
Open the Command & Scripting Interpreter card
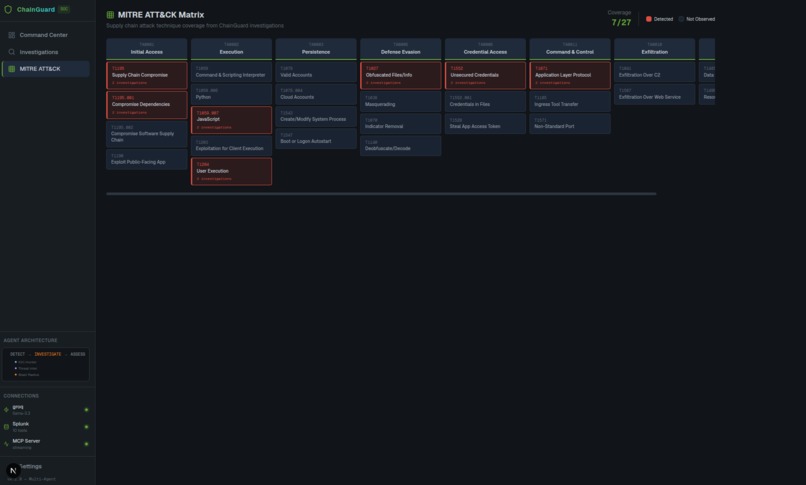[x=231, y=72]
